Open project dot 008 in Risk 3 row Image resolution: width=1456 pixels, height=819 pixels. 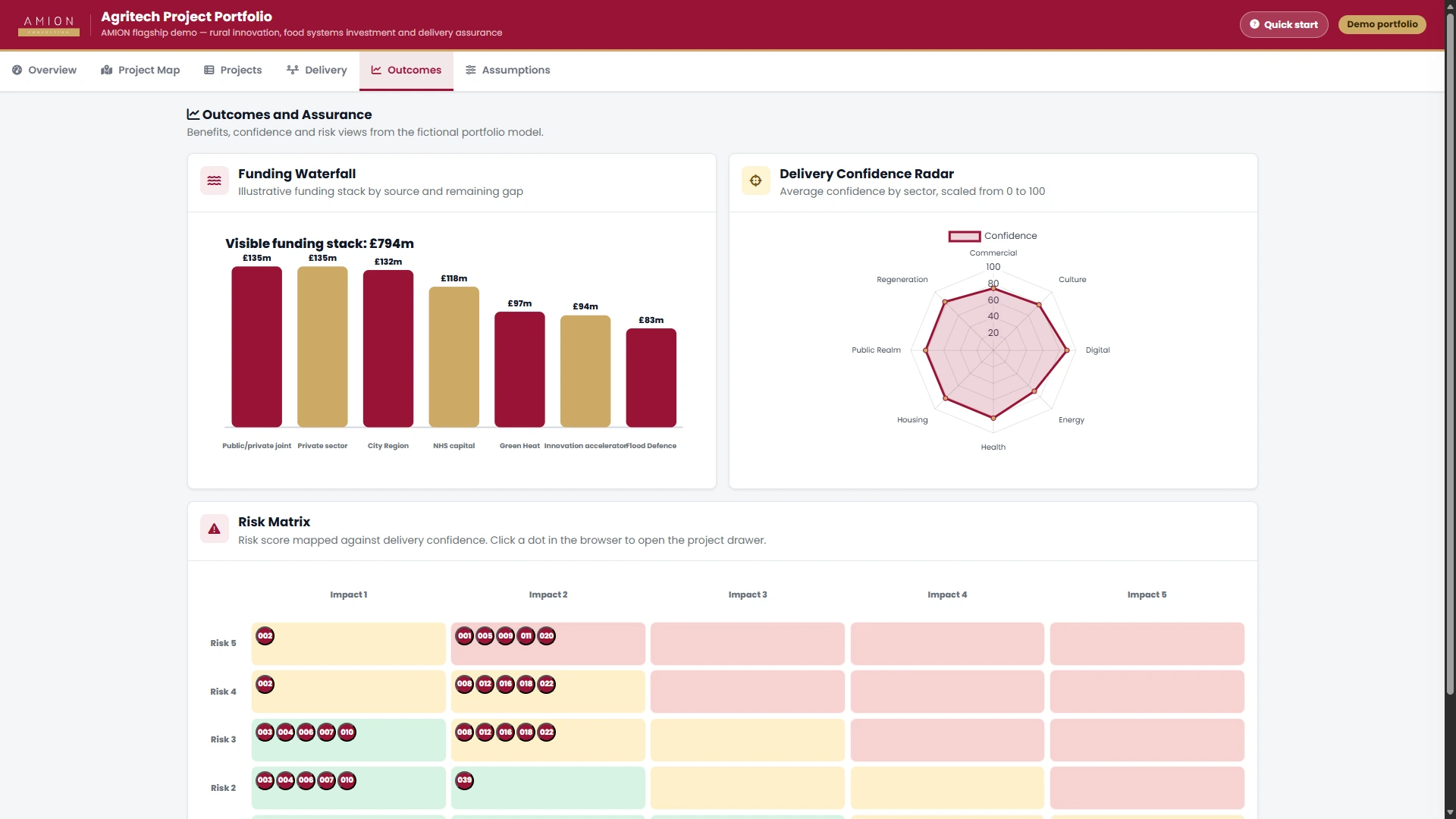coord(465,732)
